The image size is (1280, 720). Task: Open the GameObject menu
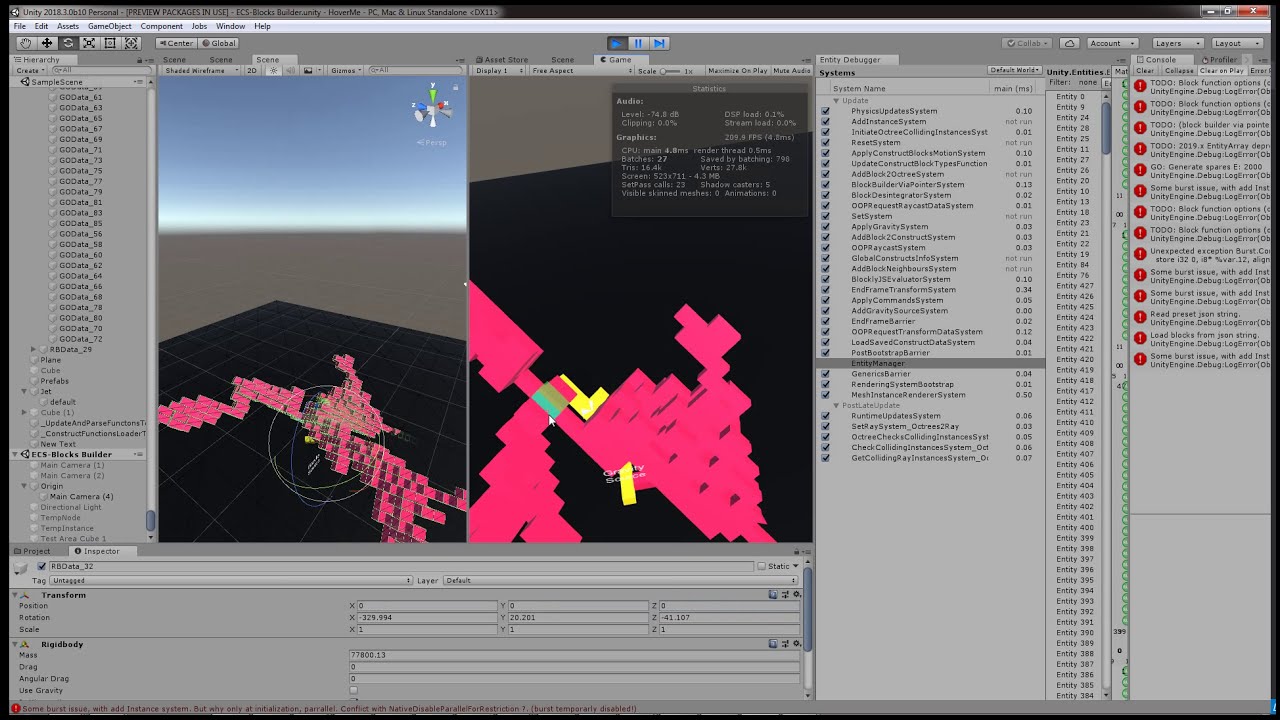pyautogui.click(x=109, y=26)
